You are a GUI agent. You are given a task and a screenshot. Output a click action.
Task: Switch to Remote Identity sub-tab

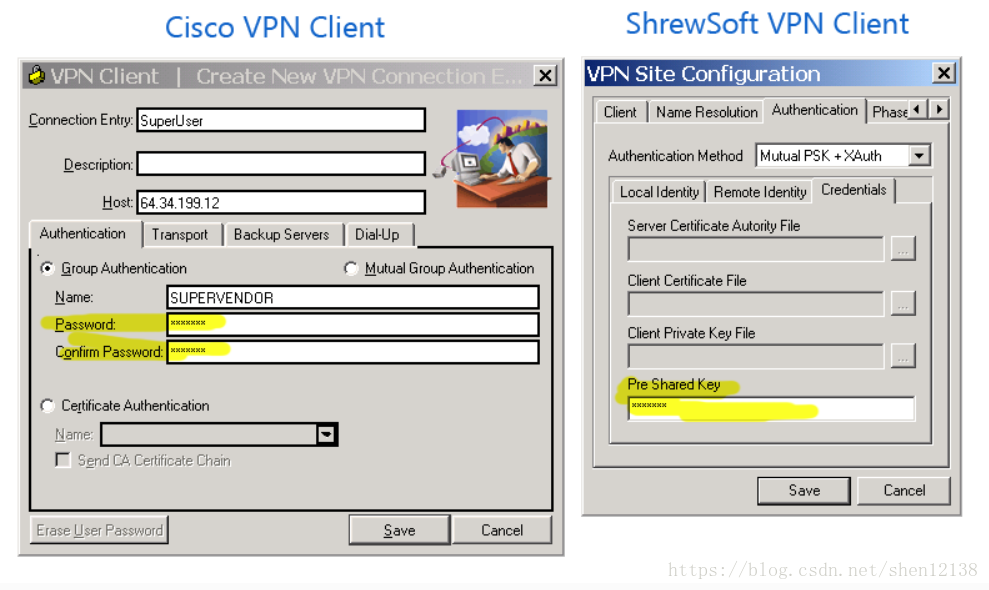click(760, 192)
